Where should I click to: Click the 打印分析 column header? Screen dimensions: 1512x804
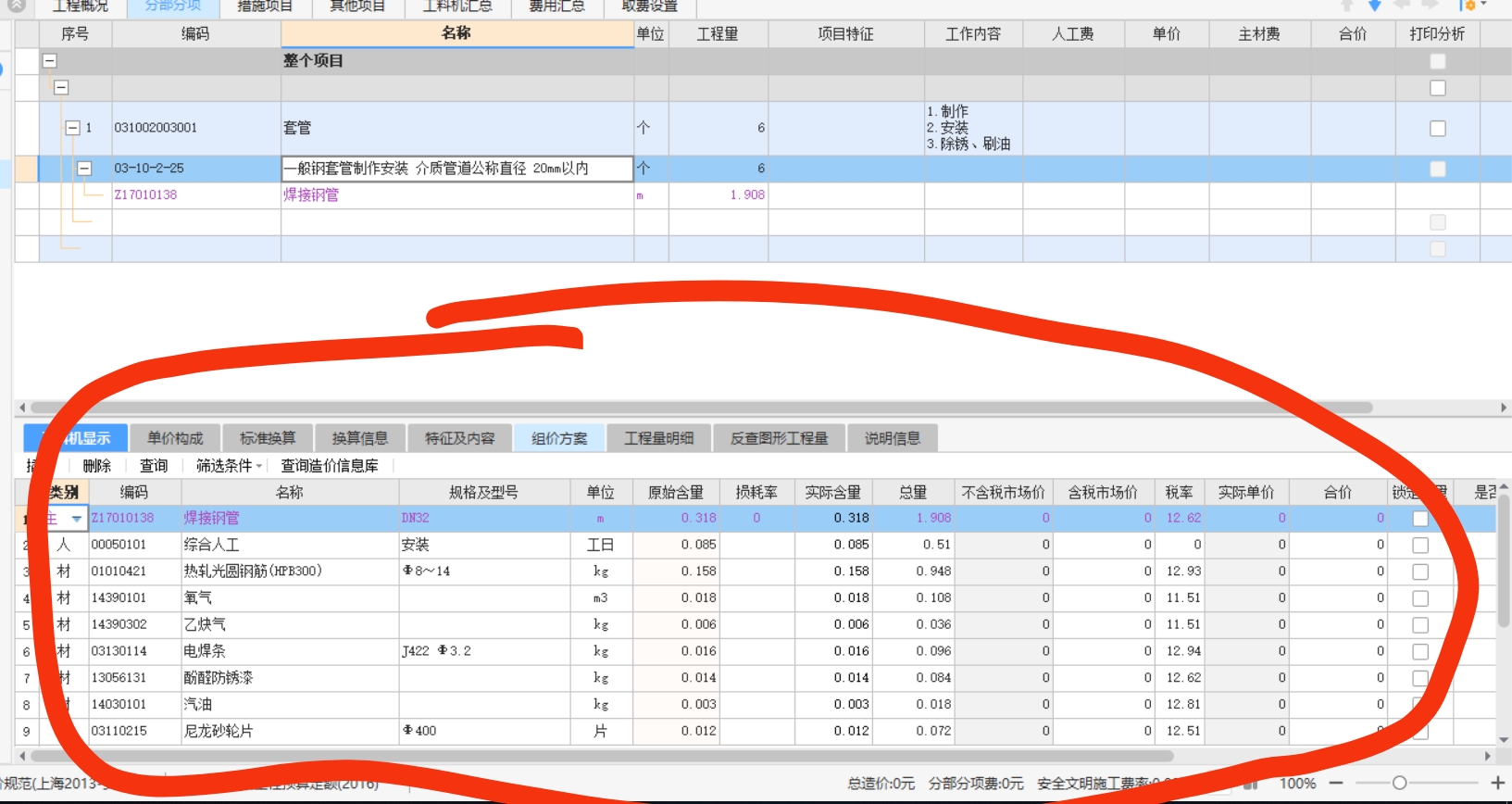[1437, 34]
